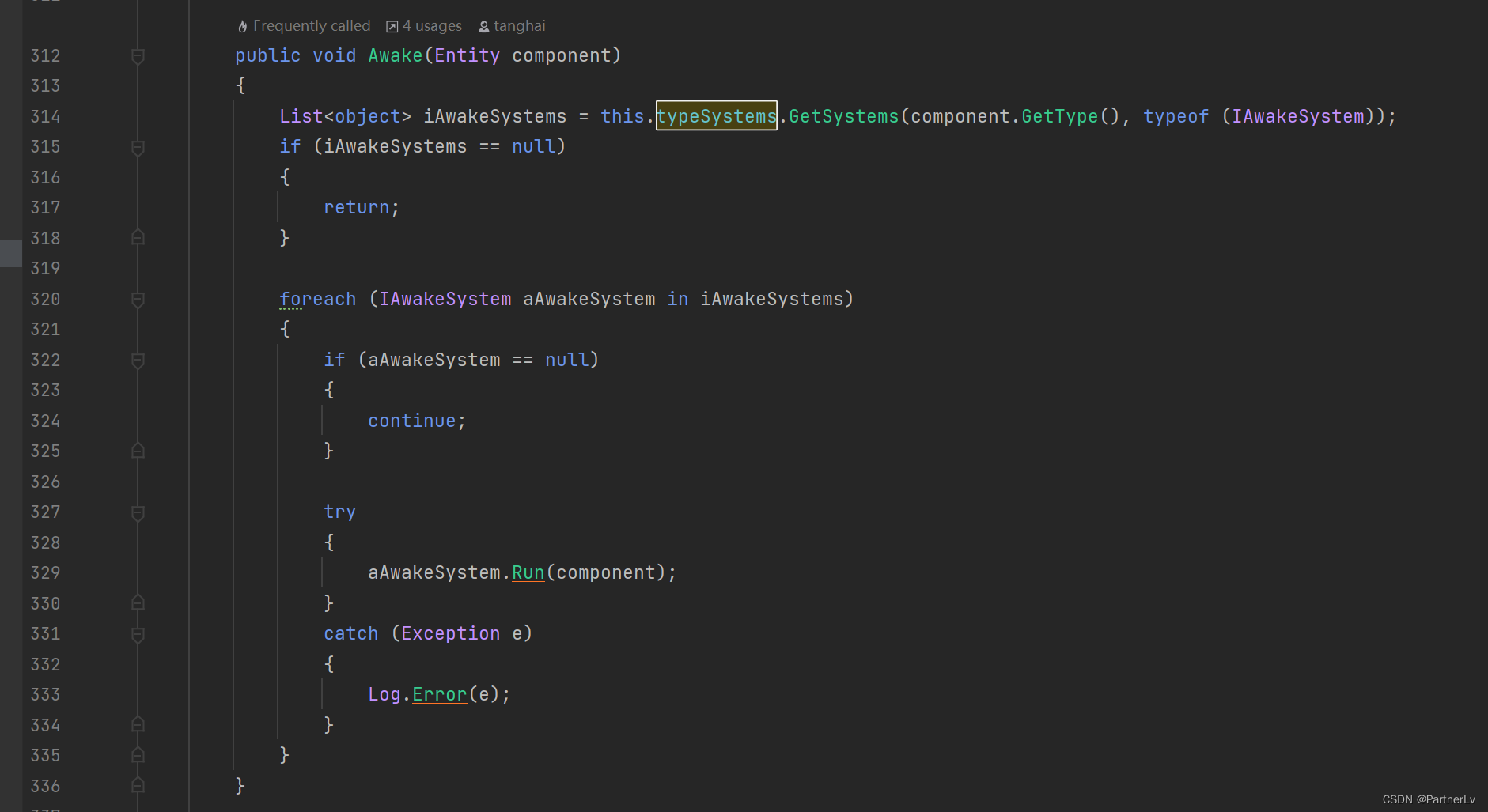Click IAwakeSystem inside typeof on line 314
The height and width of the screenshot is (812, 1488).
pos(1298,116)
